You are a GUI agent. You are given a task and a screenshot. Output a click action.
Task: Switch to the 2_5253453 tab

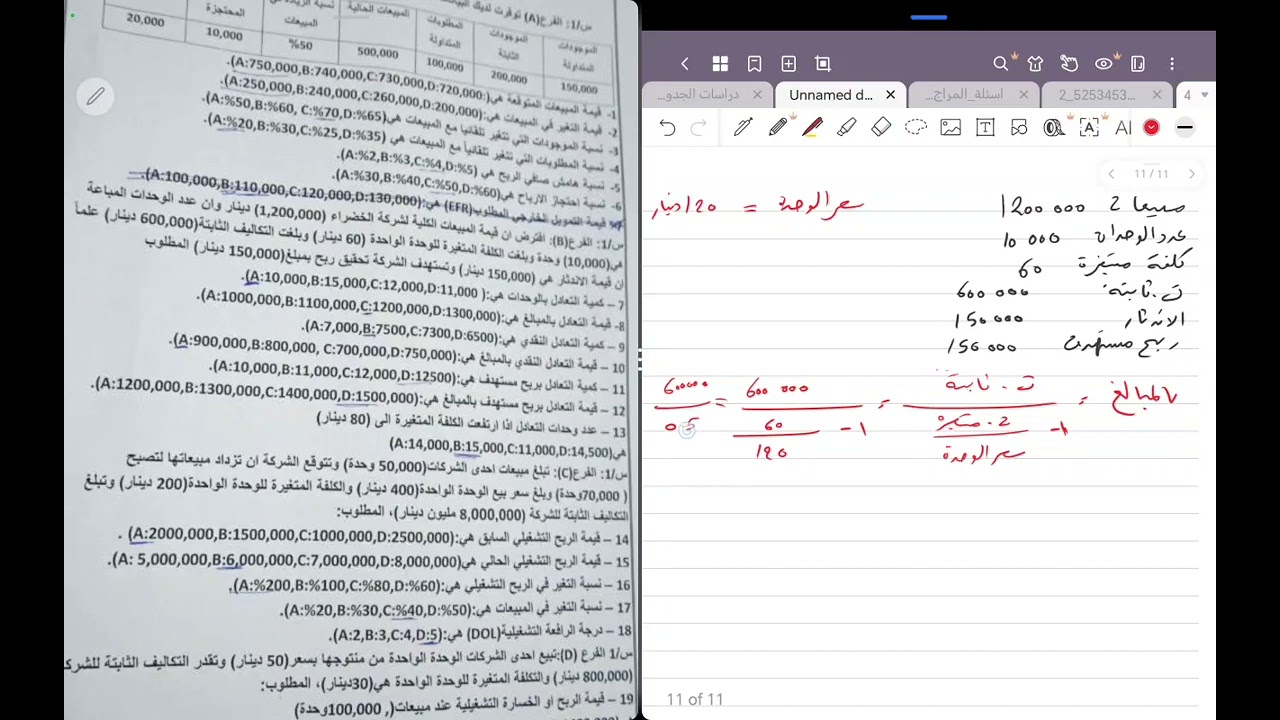pyautogui.click(x=1097, y=95)
